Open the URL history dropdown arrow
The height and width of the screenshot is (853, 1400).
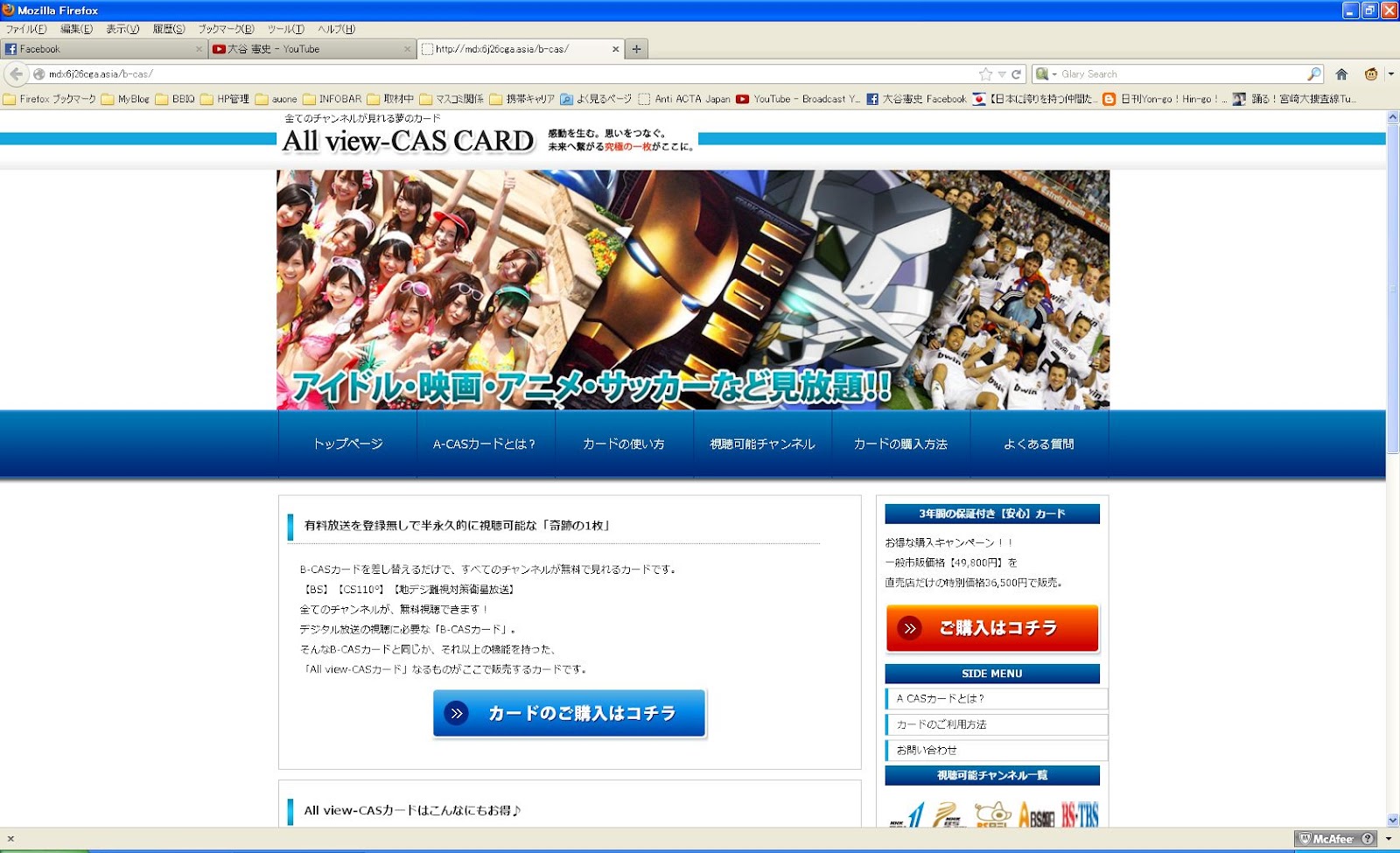click(x=1002, y=74)
